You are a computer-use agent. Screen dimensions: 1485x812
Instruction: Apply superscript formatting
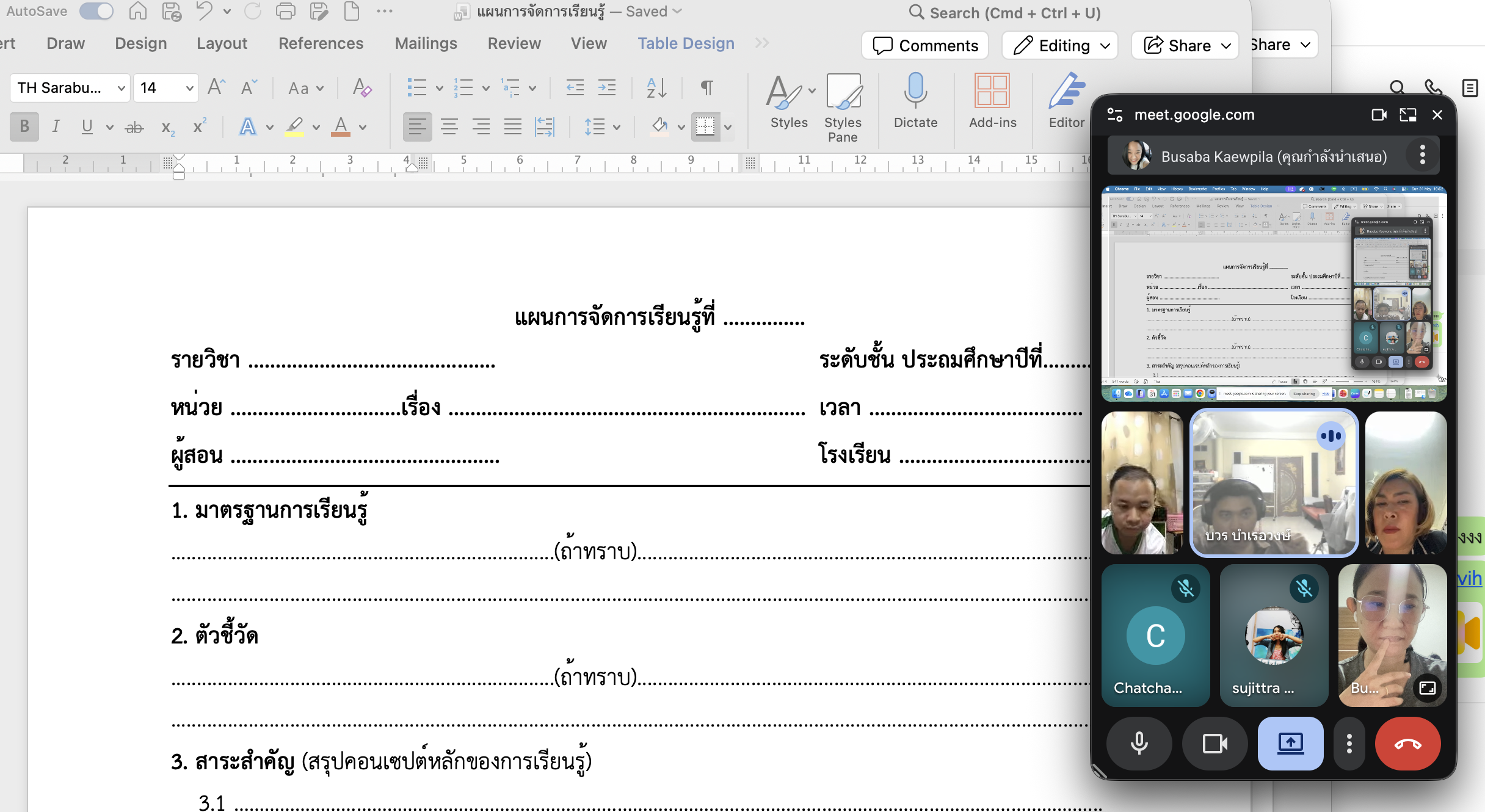click(x=199, y=127)
